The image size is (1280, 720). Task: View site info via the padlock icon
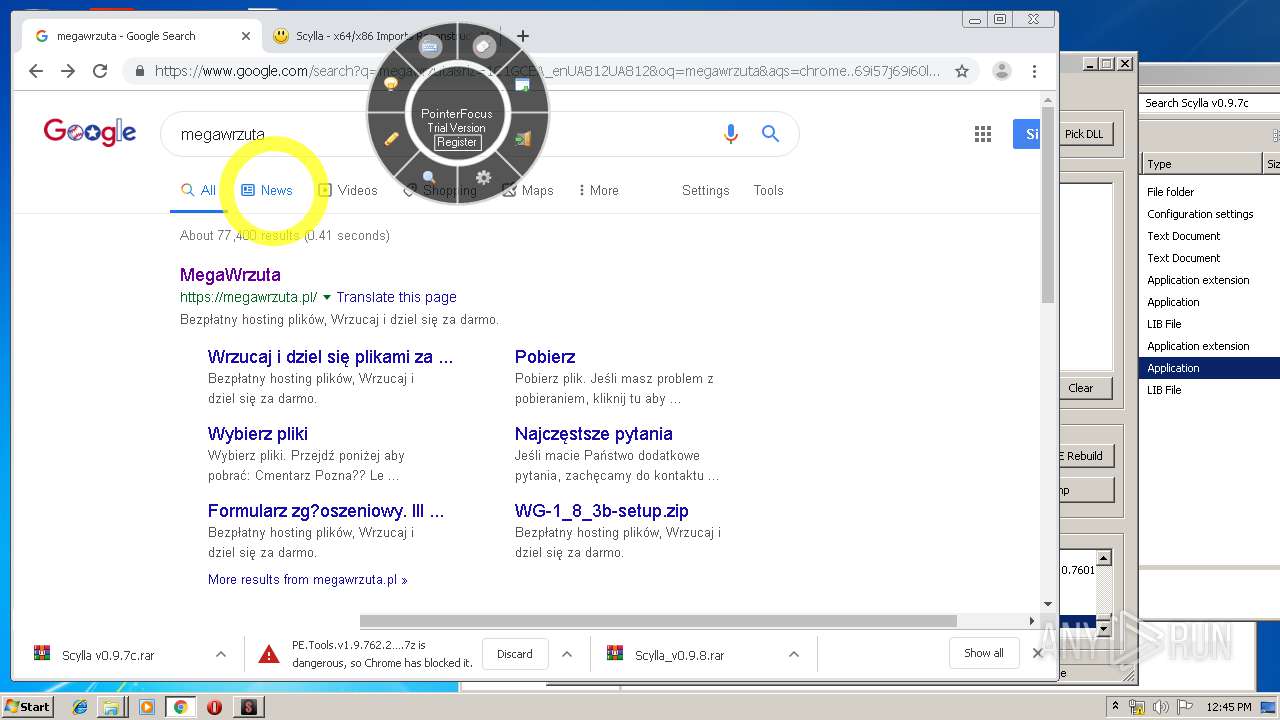click(140, 71)
